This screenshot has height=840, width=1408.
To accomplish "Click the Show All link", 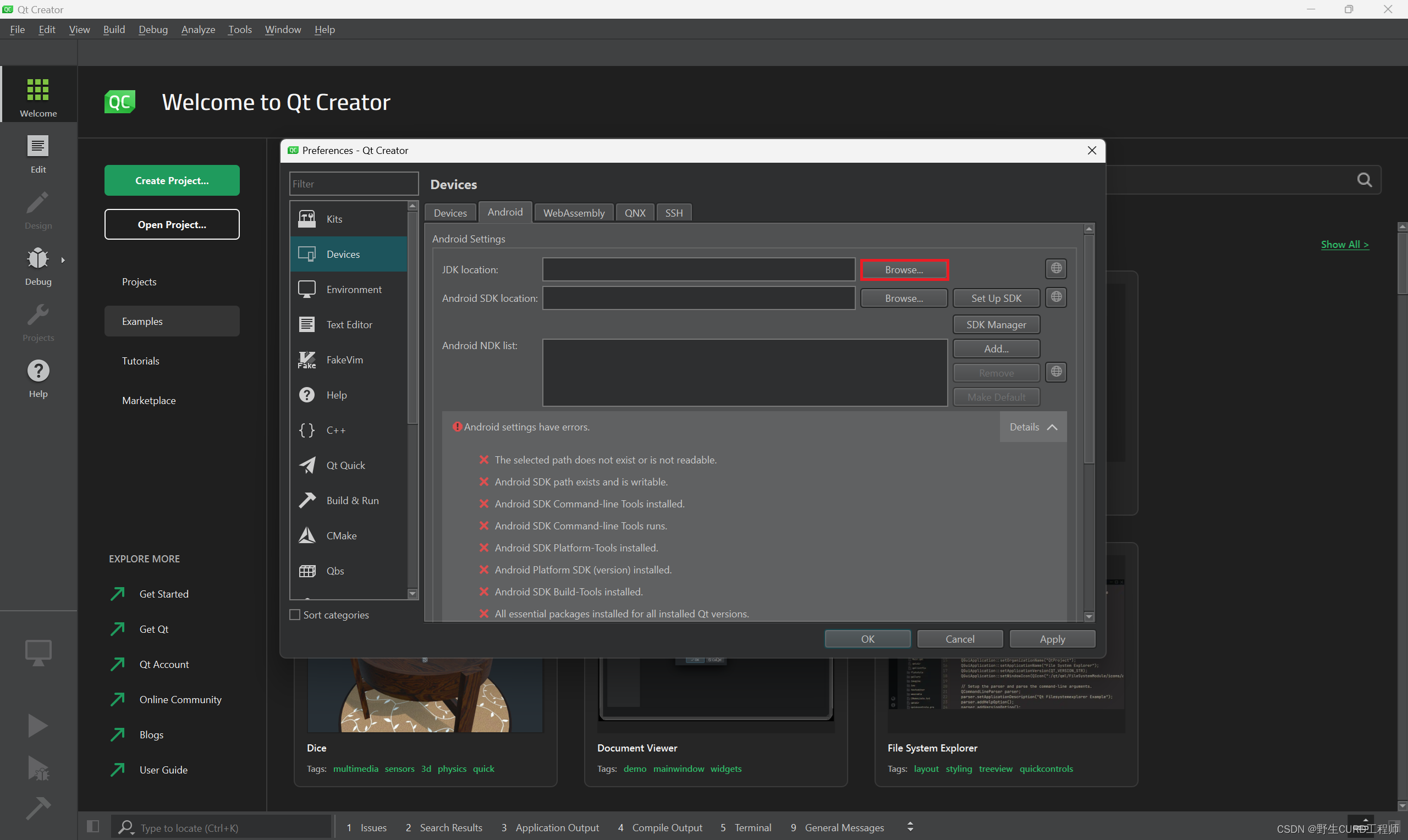I will point(1344,245).
